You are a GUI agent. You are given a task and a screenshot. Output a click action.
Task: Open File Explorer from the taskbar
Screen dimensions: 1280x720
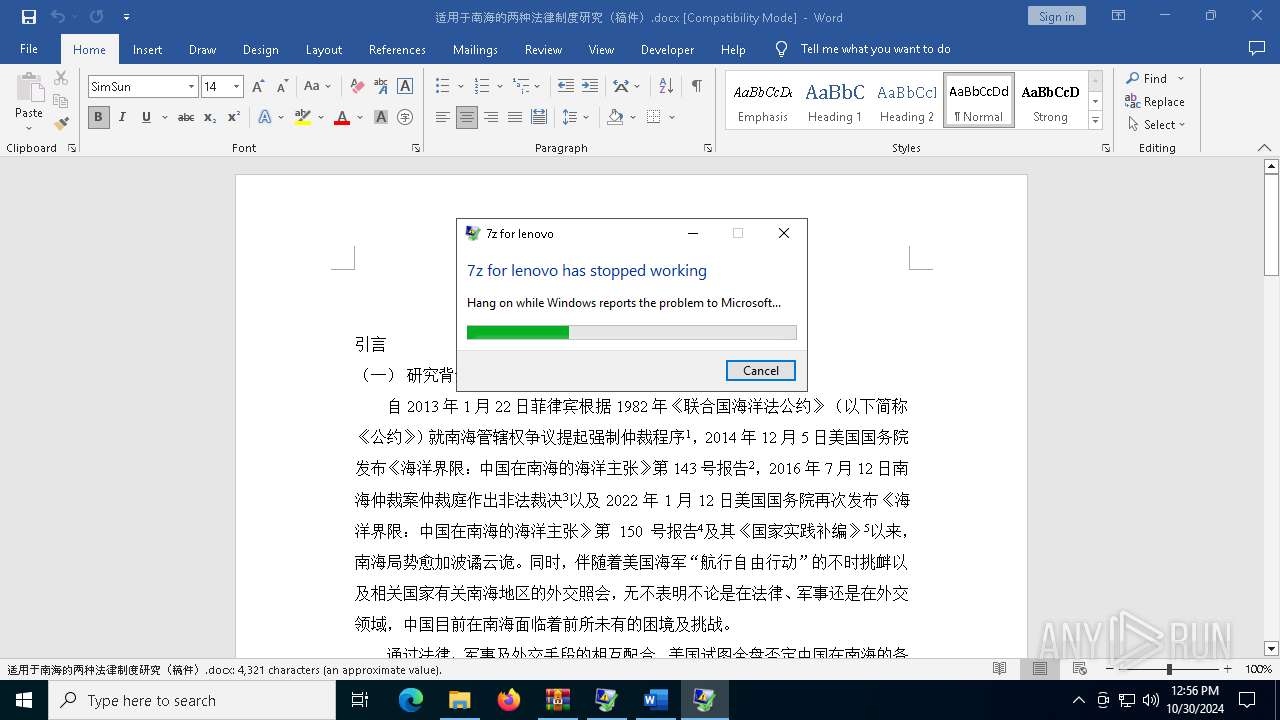tap(460, 700)
